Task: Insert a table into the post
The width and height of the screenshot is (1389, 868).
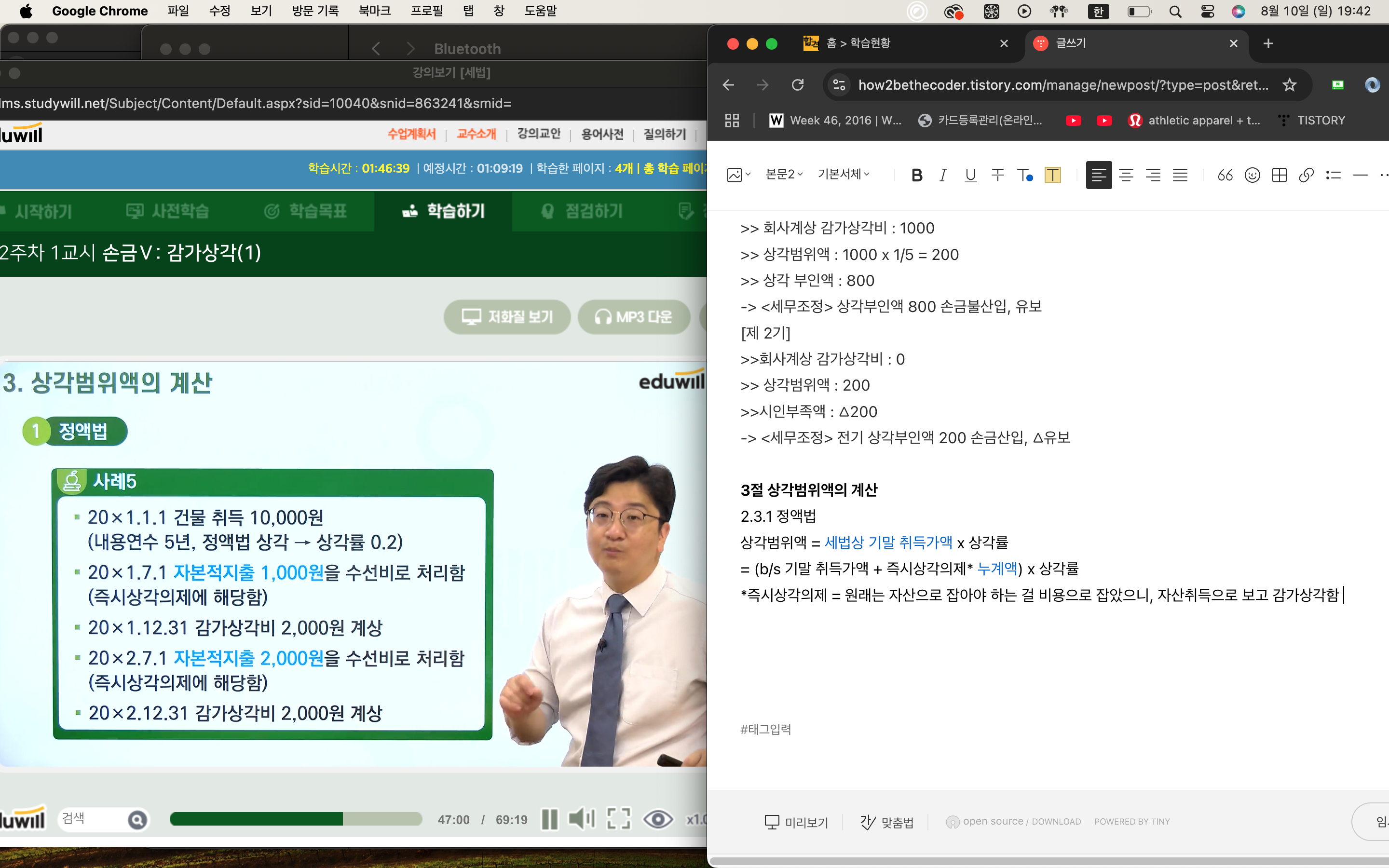Action: coord(1279,175)
